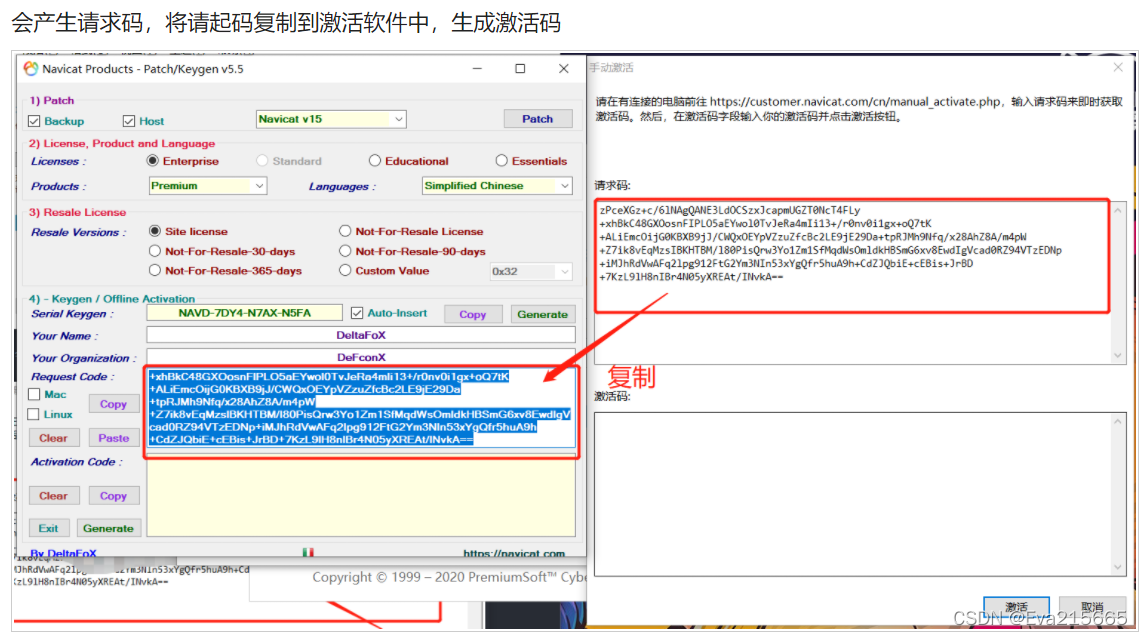Select the Custom Value radio button
This screenshot has height=635, width=1143.
[345, 270]
